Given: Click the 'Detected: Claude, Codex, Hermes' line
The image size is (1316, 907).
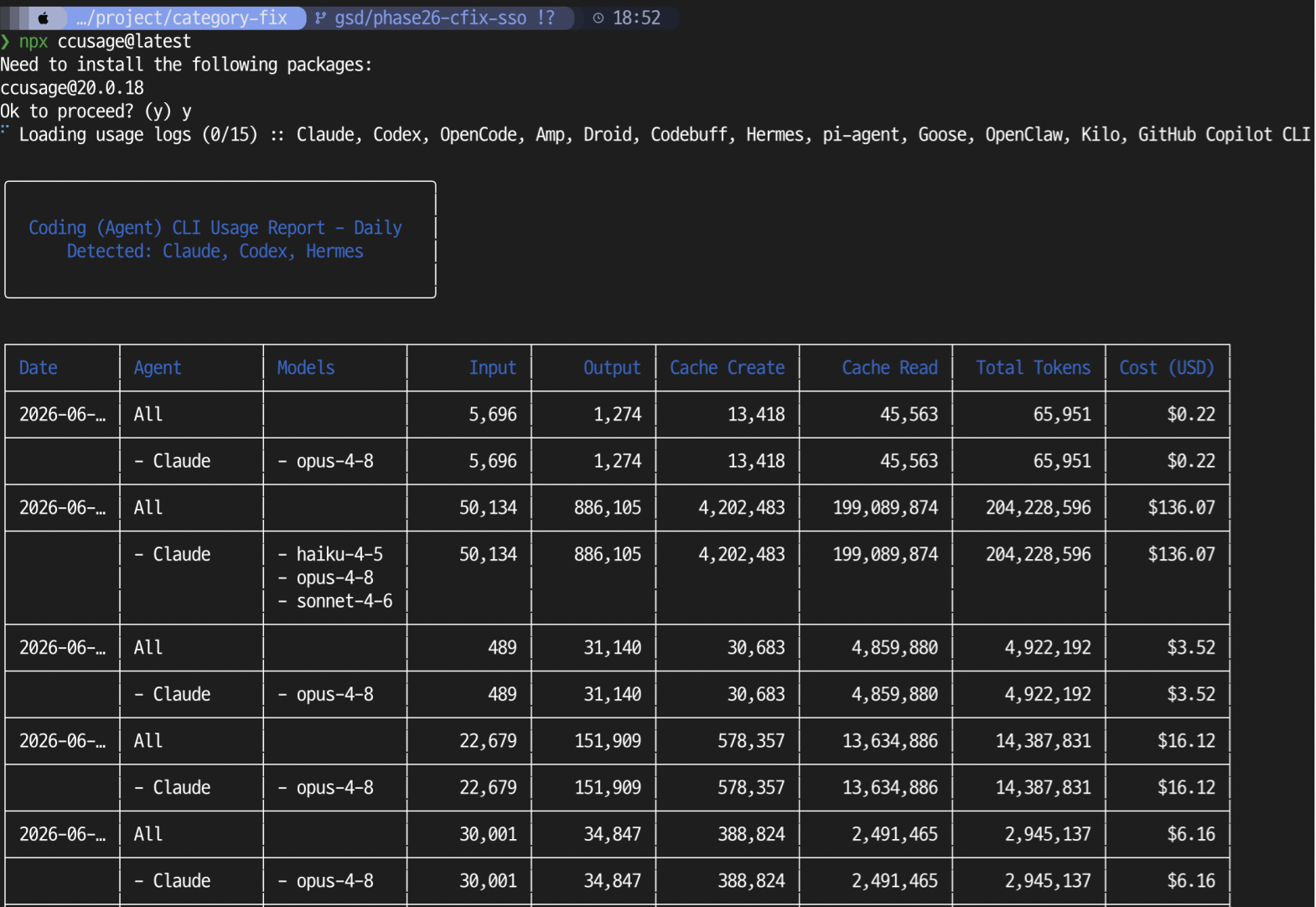Looking at the screenshot, I should 215,251.
